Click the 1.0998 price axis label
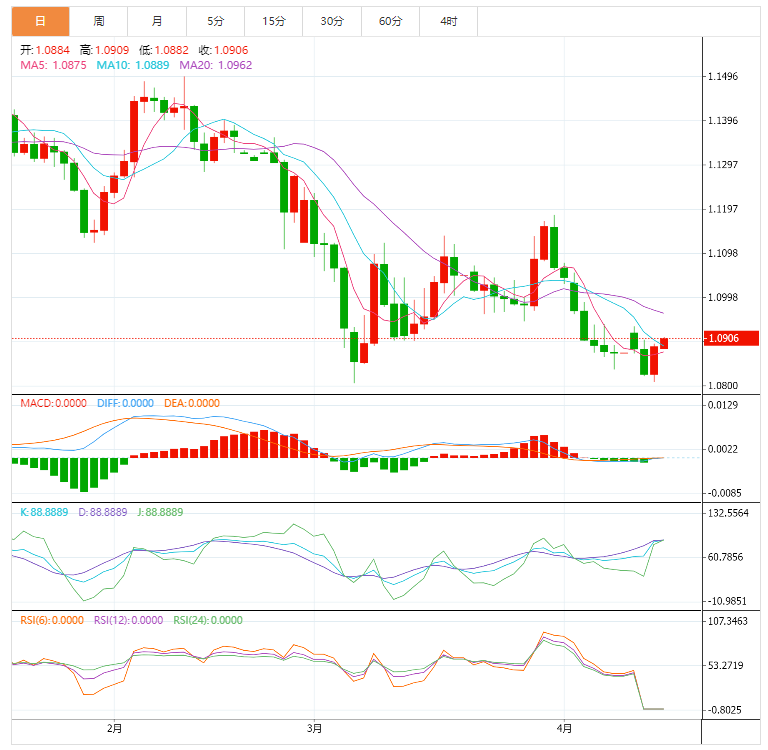Viewport: 768px width, 750px height. [723, 297]
